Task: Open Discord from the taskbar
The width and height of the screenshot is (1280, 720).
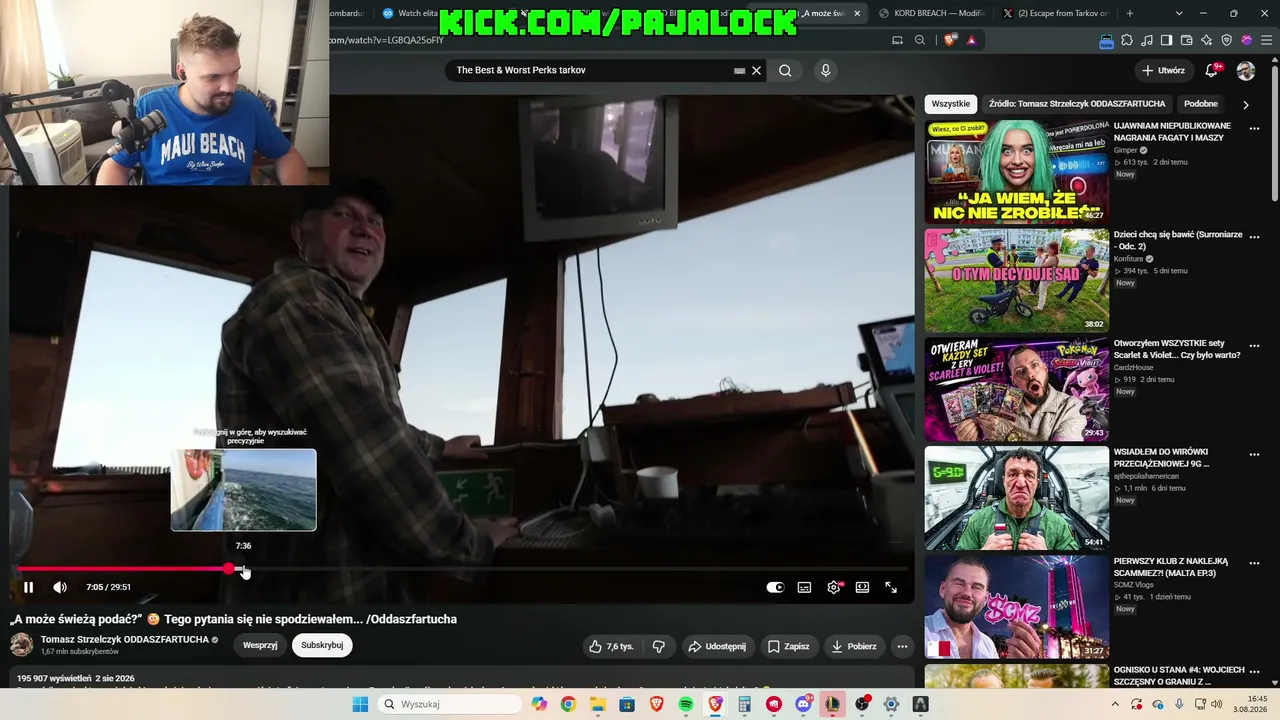Action: point(804,704)
